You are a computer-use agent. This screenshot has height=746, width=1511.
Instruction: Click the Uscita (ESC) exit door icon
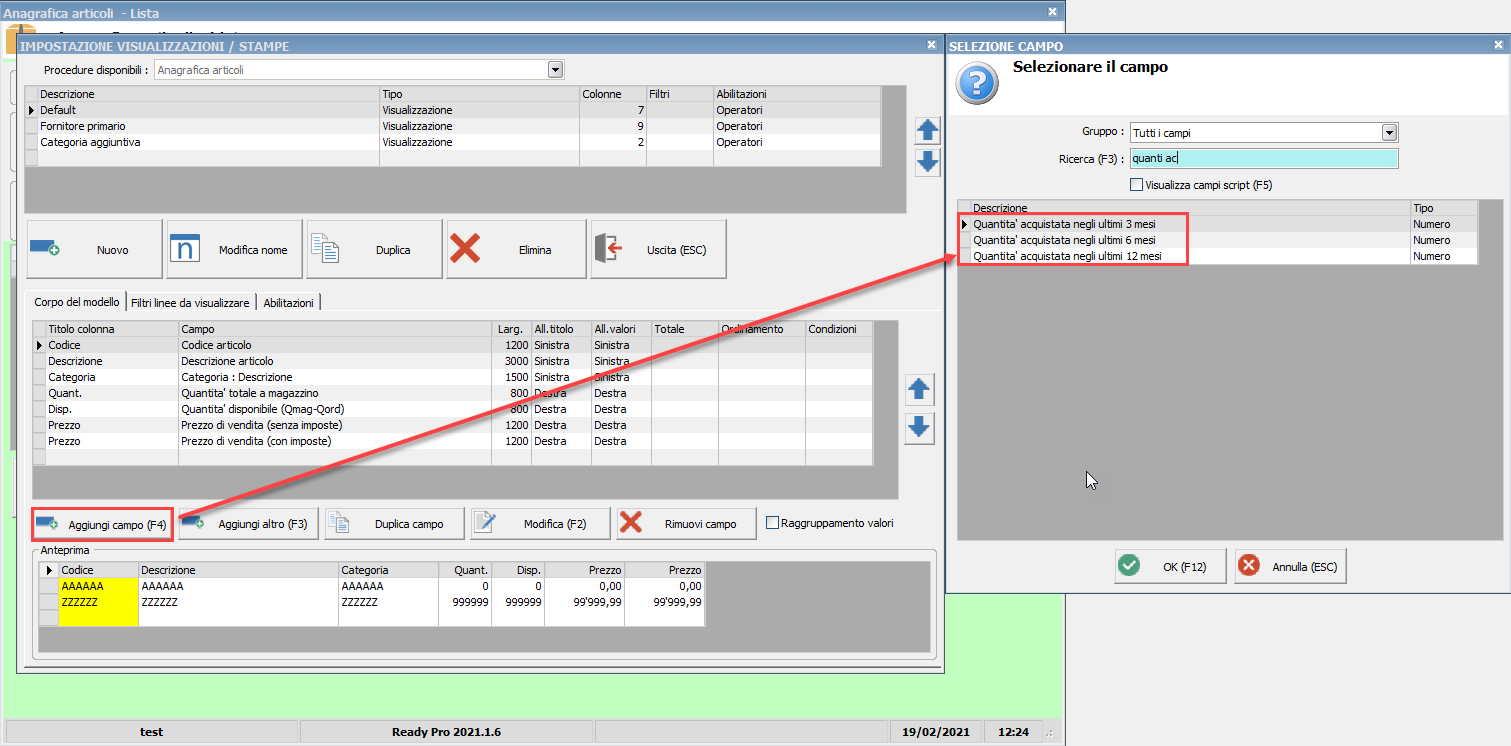pyautogui.click(x=610, y=249)
